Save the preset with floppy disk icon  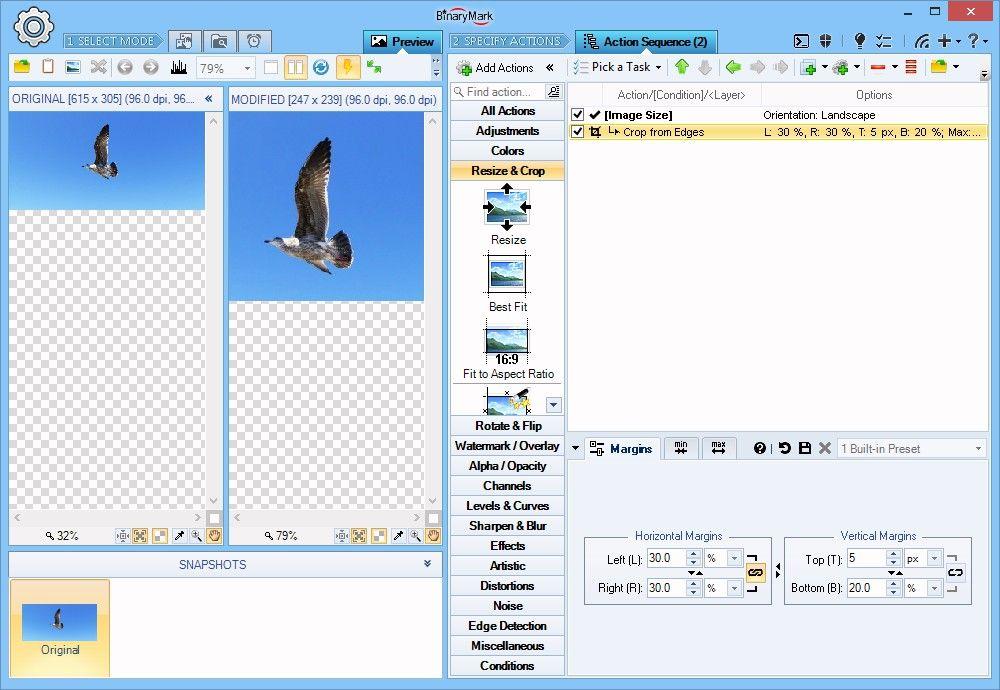click(804, 448)
